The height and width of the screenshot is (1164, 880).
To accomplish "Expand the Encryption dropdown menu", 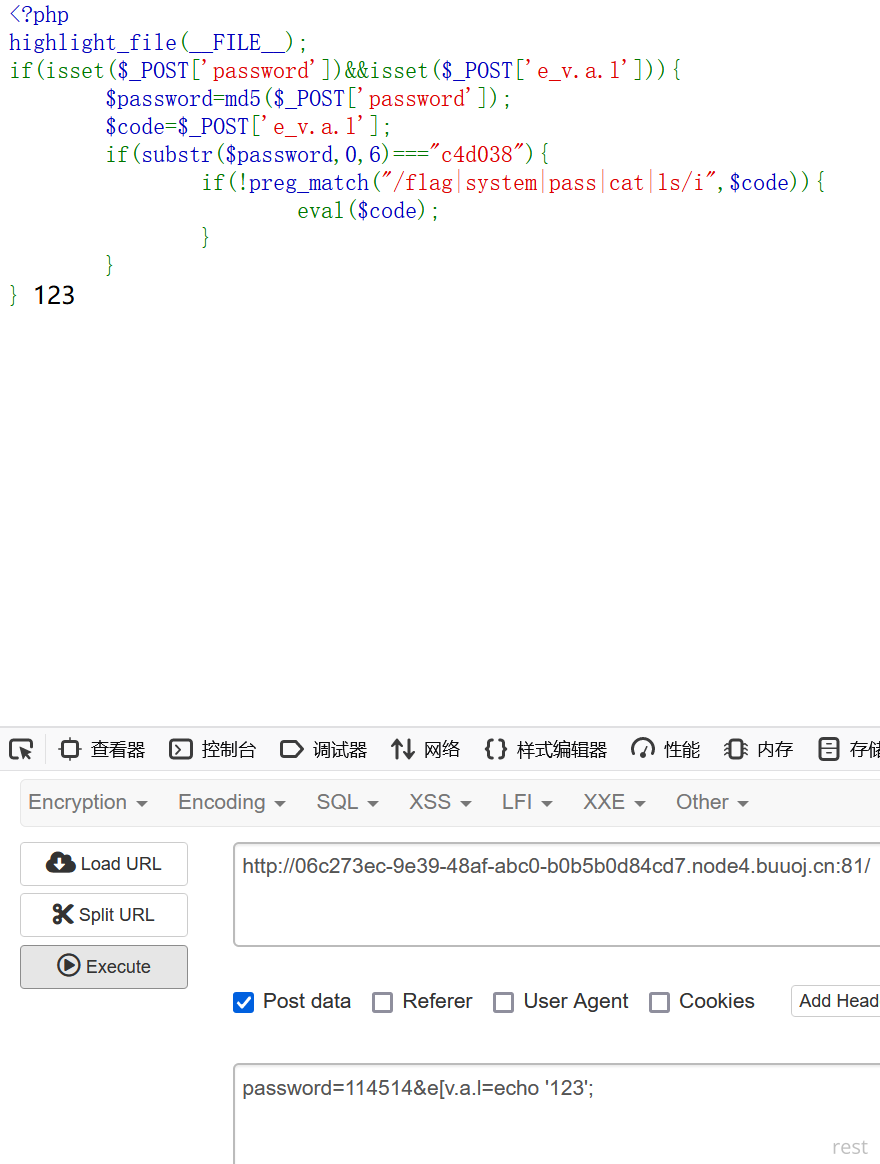I will click(88, 802).
